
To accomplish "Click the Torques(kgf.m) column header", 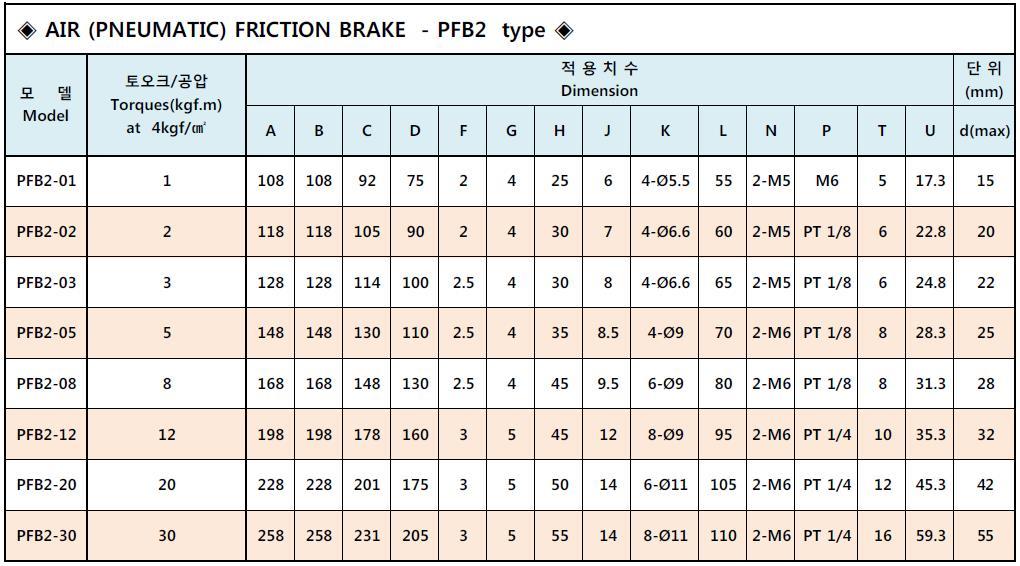I will coord(167,105).
